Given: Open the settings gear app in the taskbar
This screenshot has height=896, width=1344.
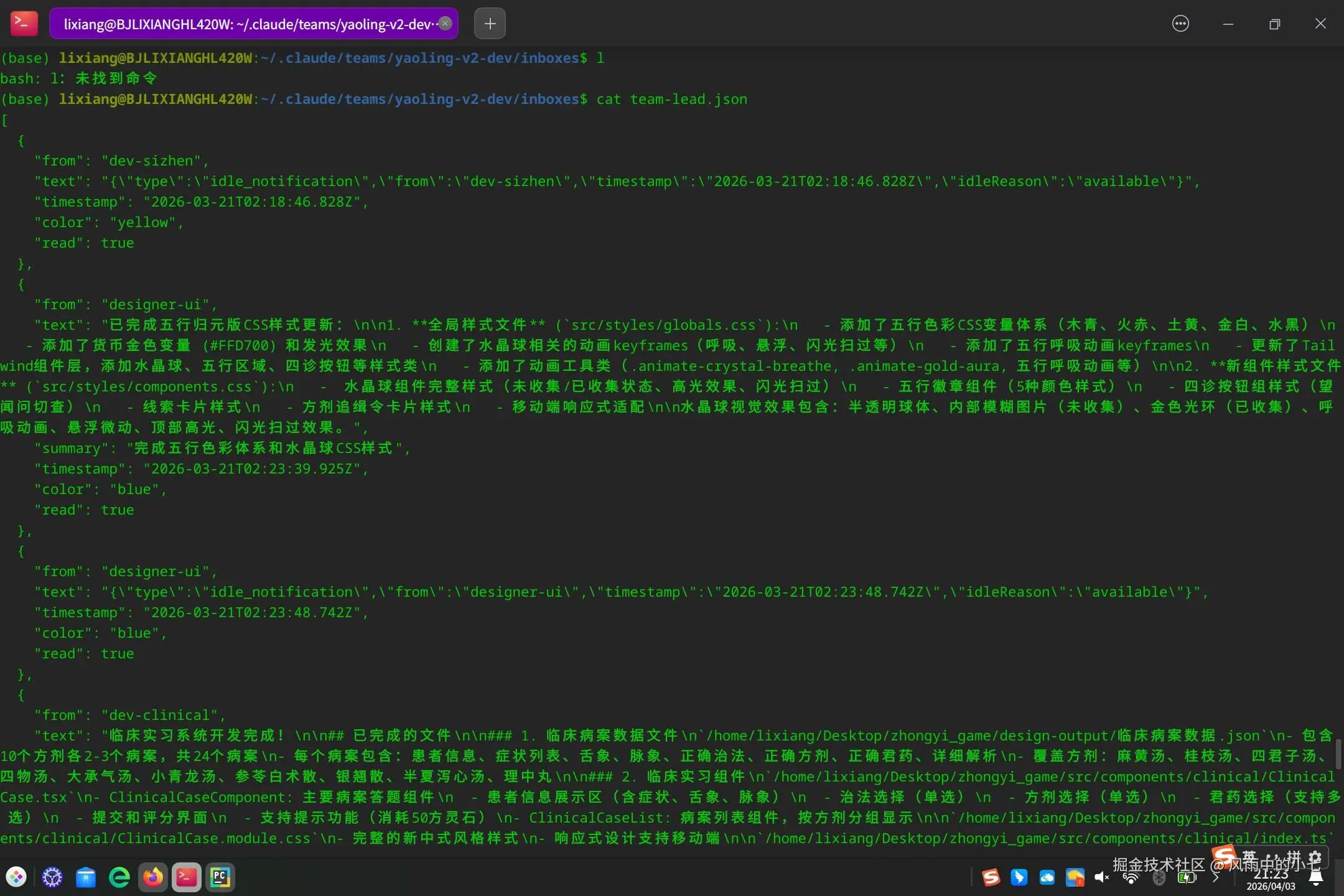Looking at the screenshot, I should [x=52, y=877].
